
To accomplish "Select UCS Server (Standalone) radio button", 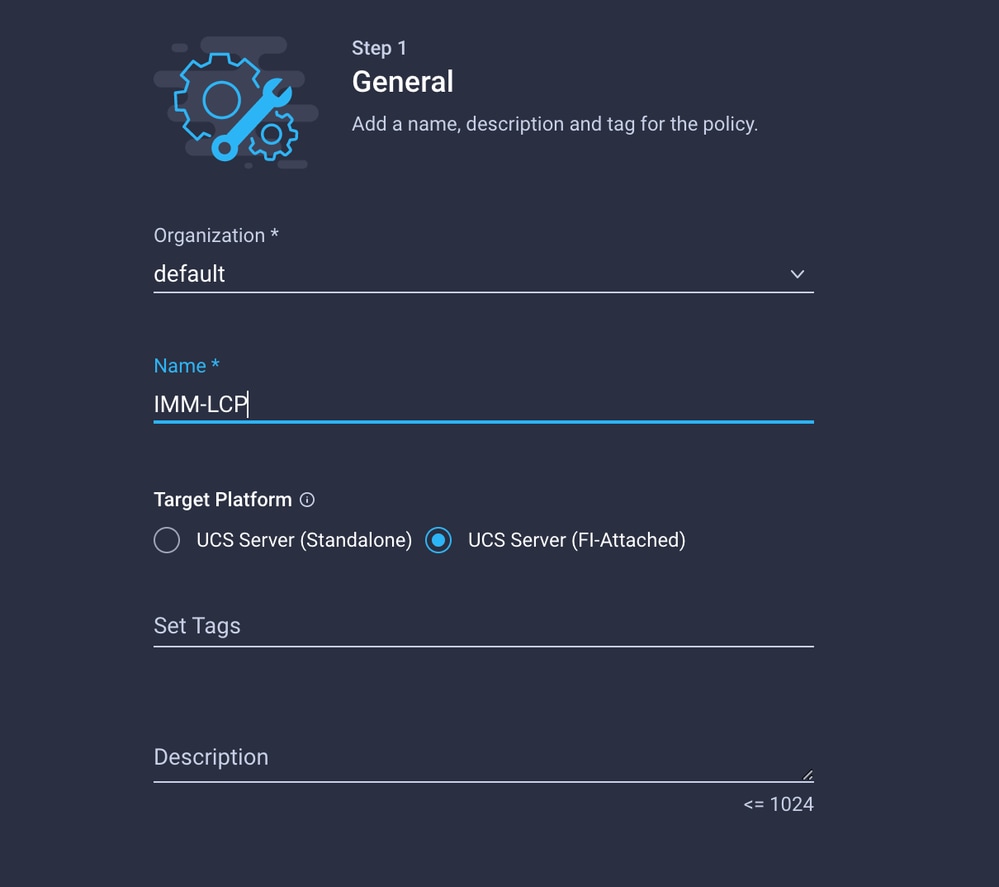I will click(x=167, y=540).
